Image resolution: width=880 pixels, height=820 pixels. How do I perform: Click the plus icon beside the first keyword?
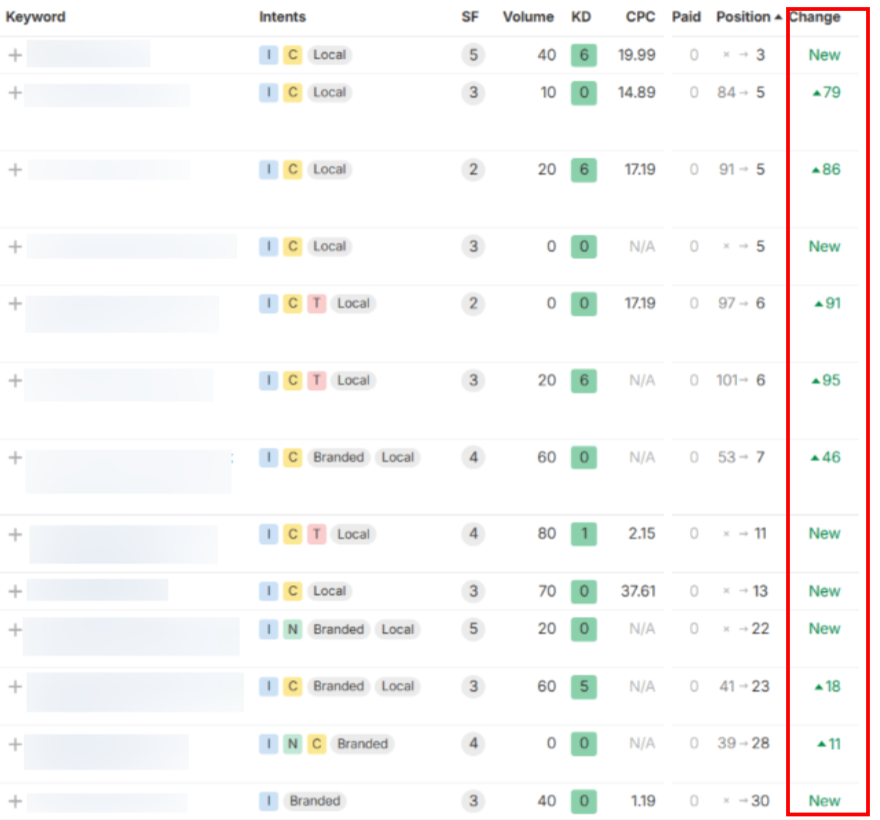pos(15,55)
